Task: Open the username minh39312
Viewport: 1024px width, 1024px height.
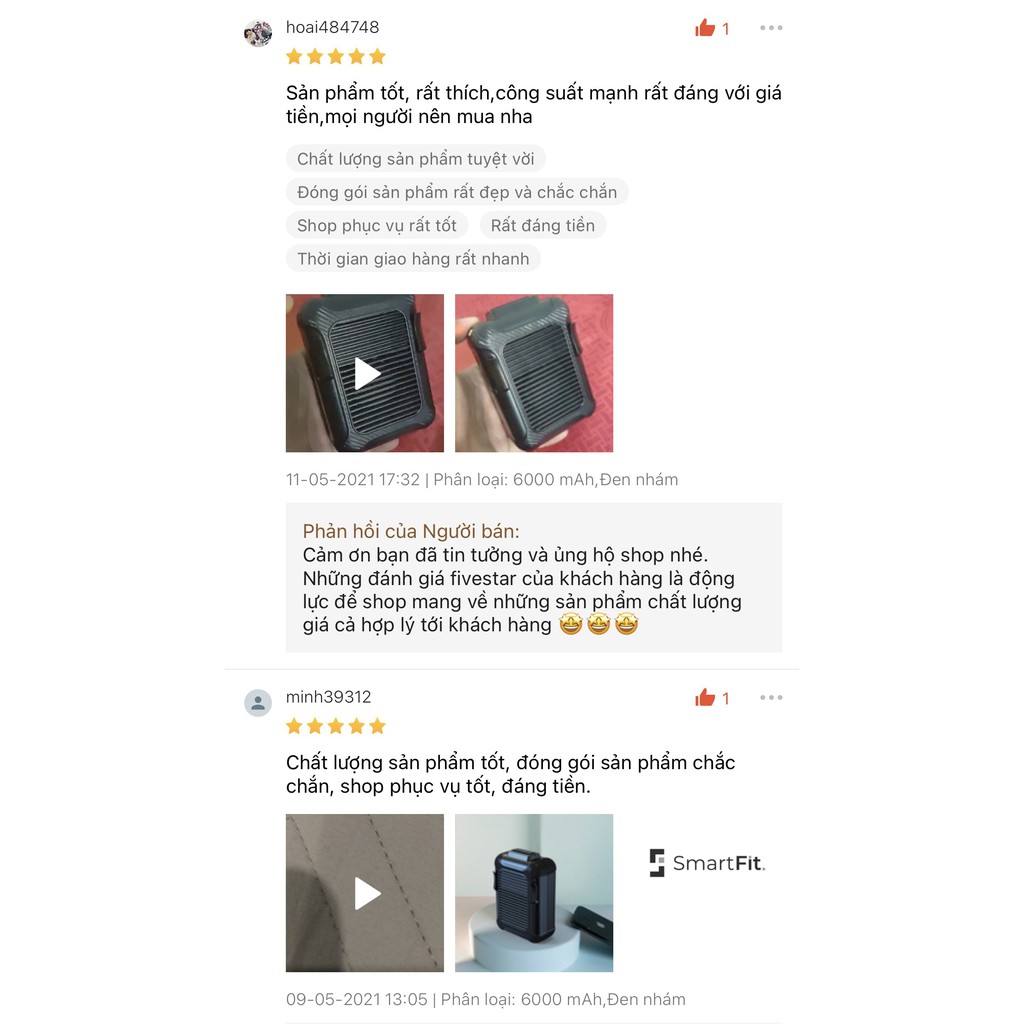Action: point(328,697)
